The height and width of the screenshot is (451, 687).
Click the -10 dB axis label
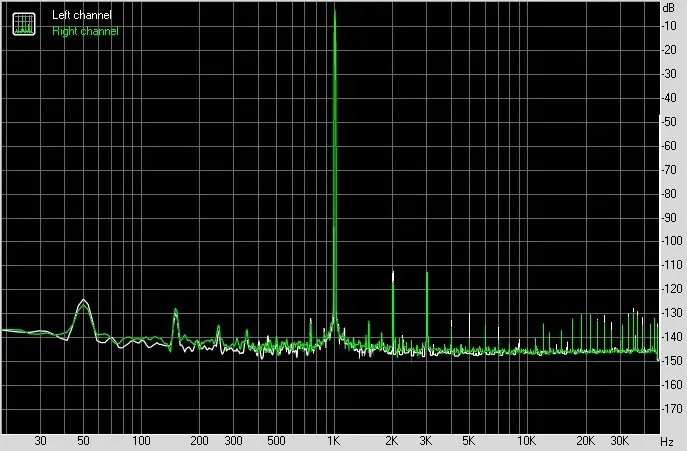pyautogui.click(x=670, y=26)
